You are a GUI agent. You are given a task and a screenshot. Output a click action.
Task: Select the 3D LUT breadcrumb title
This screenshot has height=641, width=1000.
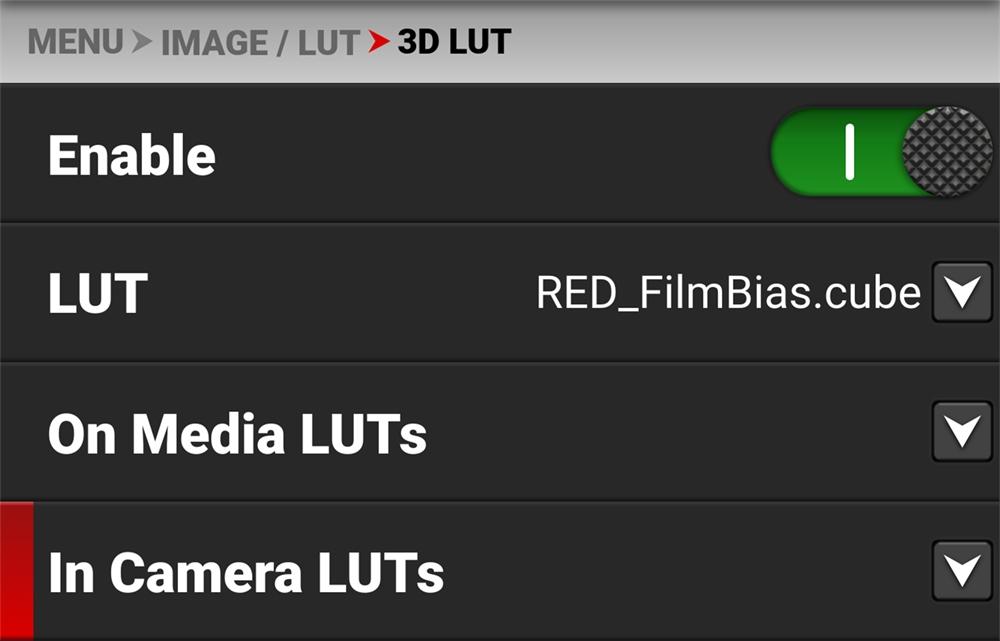point(454,42)
